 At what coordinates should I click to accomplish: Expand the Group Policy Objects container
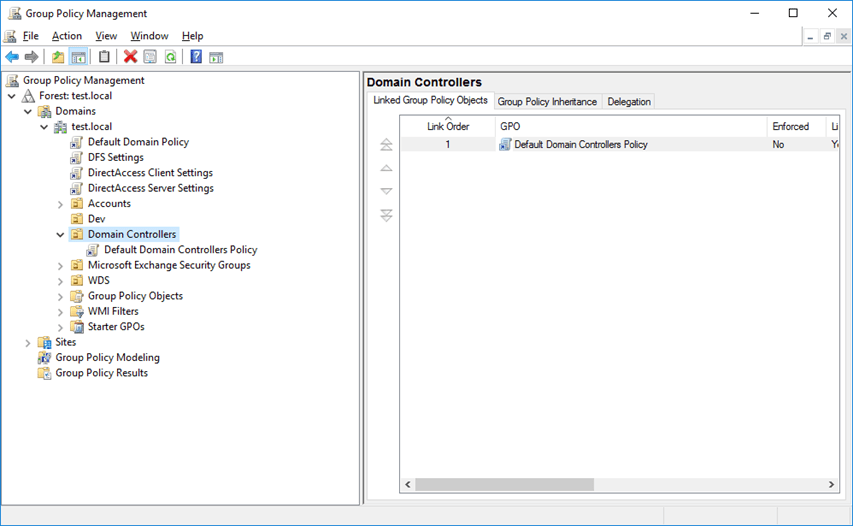60,296
